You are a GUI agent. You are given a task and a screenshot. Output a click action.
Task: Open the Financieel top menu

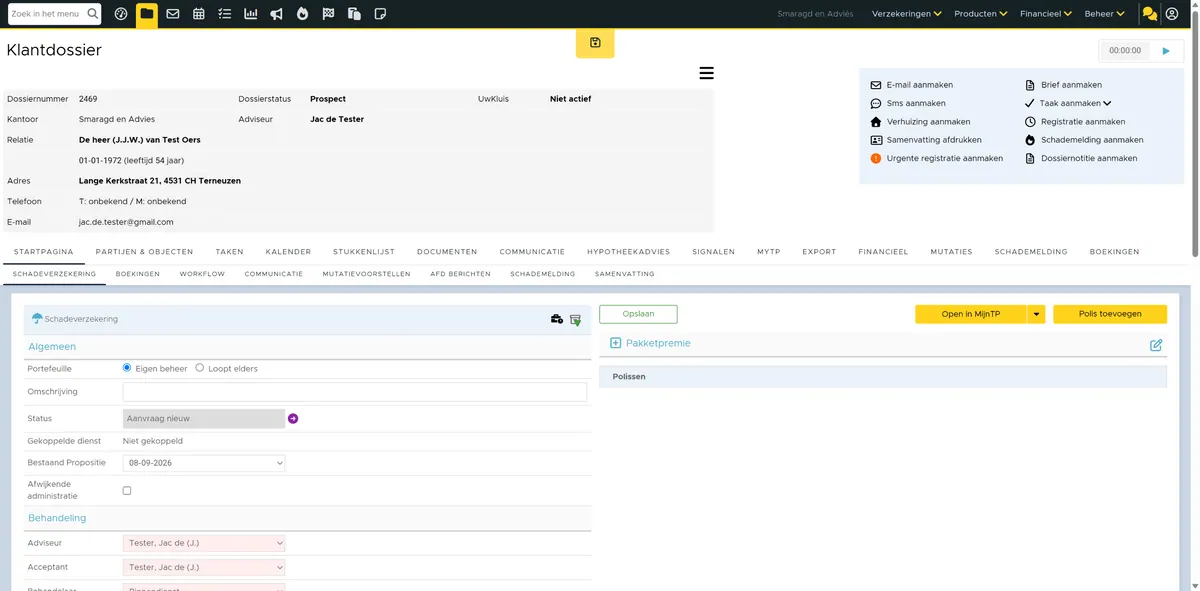point(1046,14)
